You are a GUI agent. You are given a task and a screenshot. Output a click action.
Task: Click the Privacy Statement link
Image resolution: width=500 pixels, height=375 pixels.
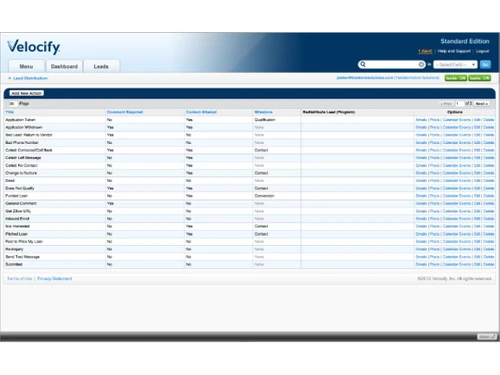coord(54,279)
